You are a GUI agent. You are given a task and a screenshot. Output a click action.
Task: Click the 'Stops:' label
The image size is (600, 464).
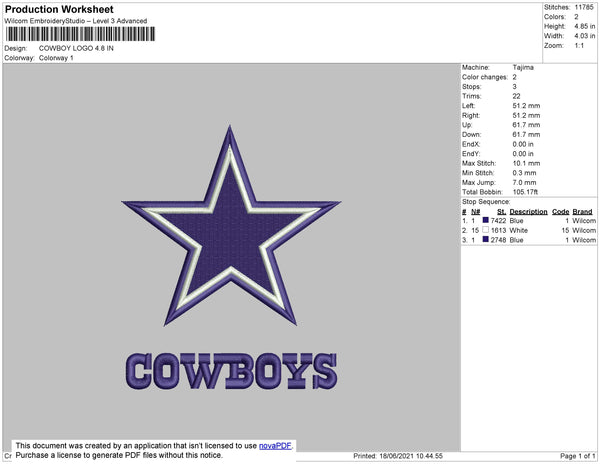click(472, 86)
